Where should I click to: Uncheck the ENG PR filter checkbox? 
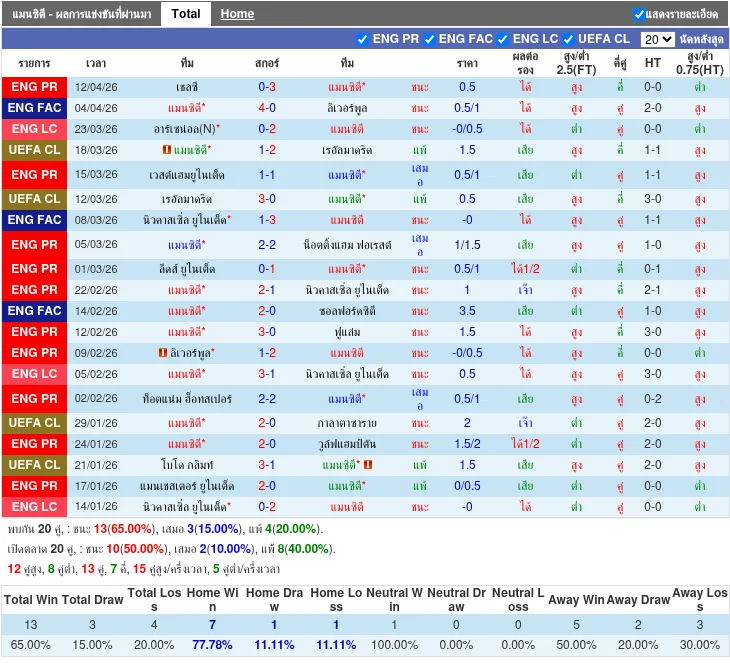click(x=362, y=39)
